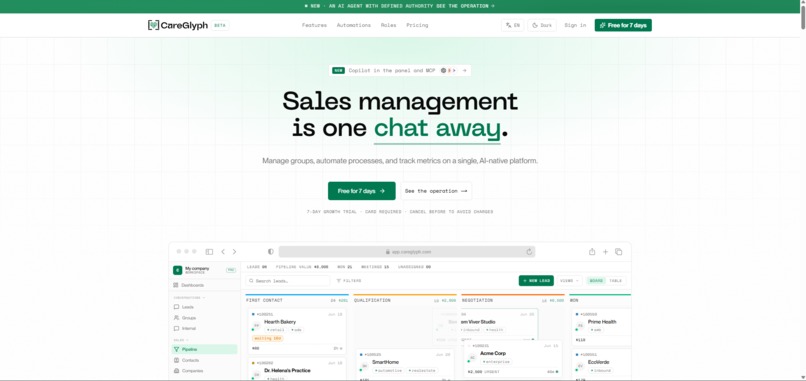Click the browser back chevron in preview

[223, 252]
